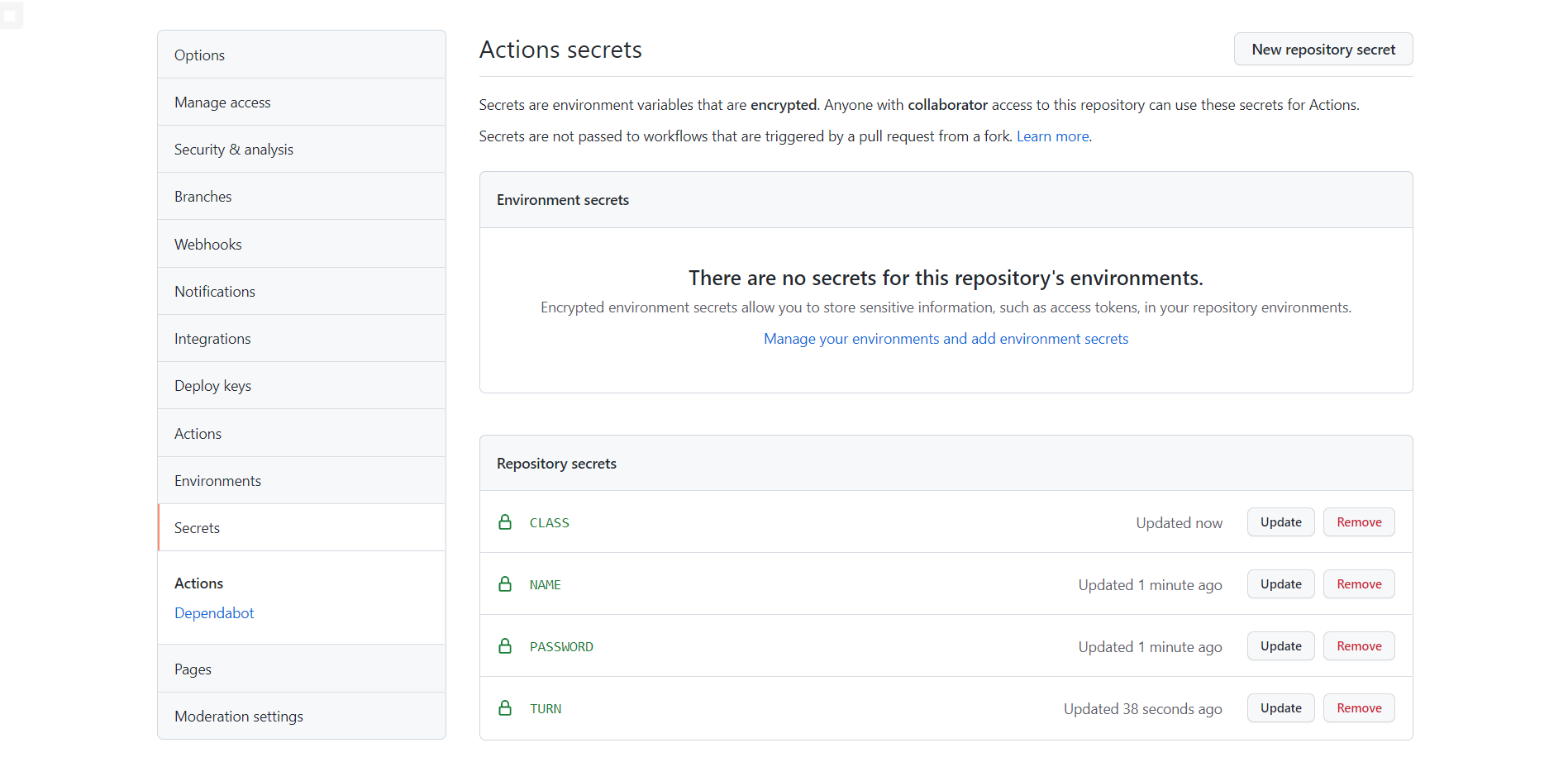This screenshot has height=781, width=1568.
Task: Open Moderation settings in sidebar
Action: point(239,717)
